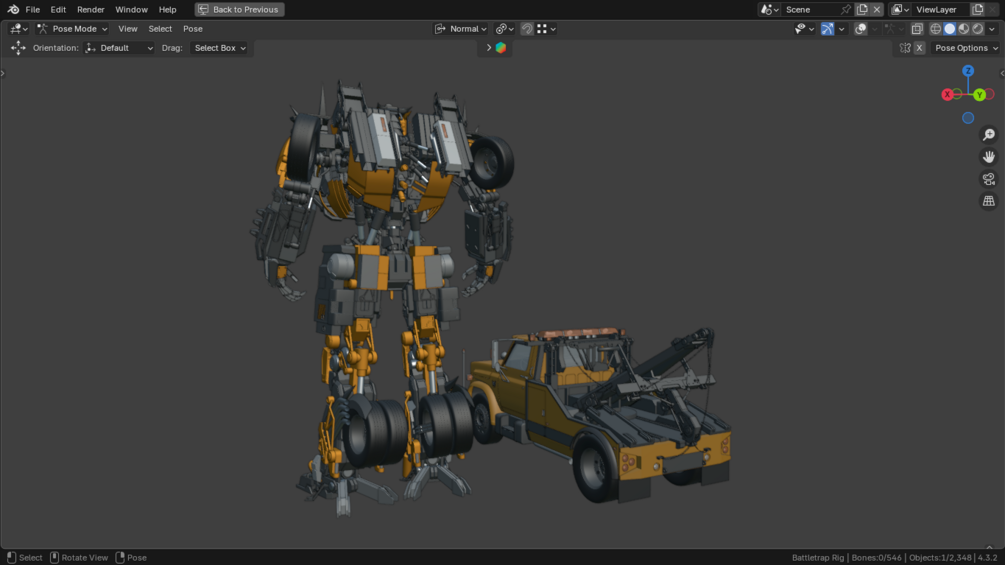Screen dimensions: 1005x565
Task: Open the Pose Options dropdown
Action: pos(965,48)
